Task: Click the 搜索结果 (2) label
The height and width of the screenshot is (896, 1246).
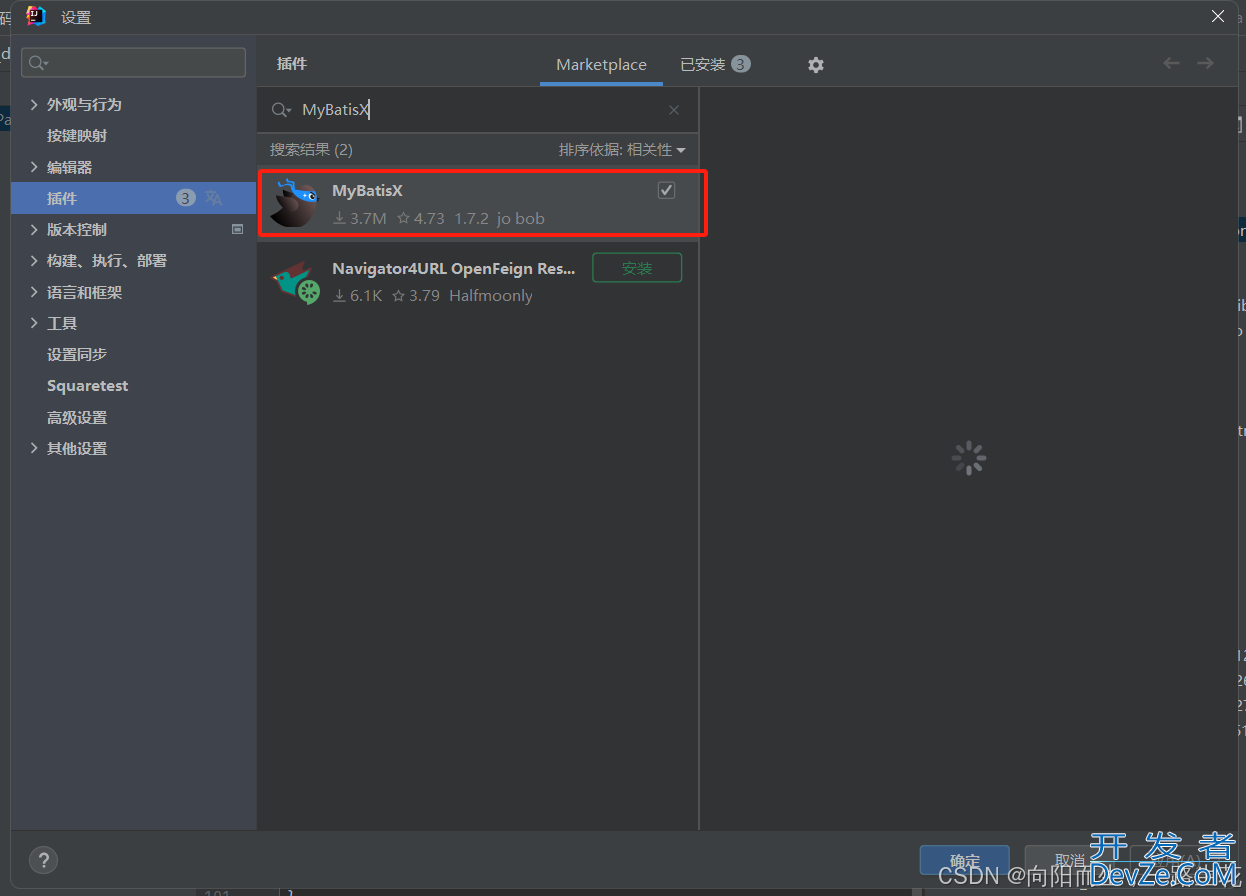Action: (x=311, y=150)
